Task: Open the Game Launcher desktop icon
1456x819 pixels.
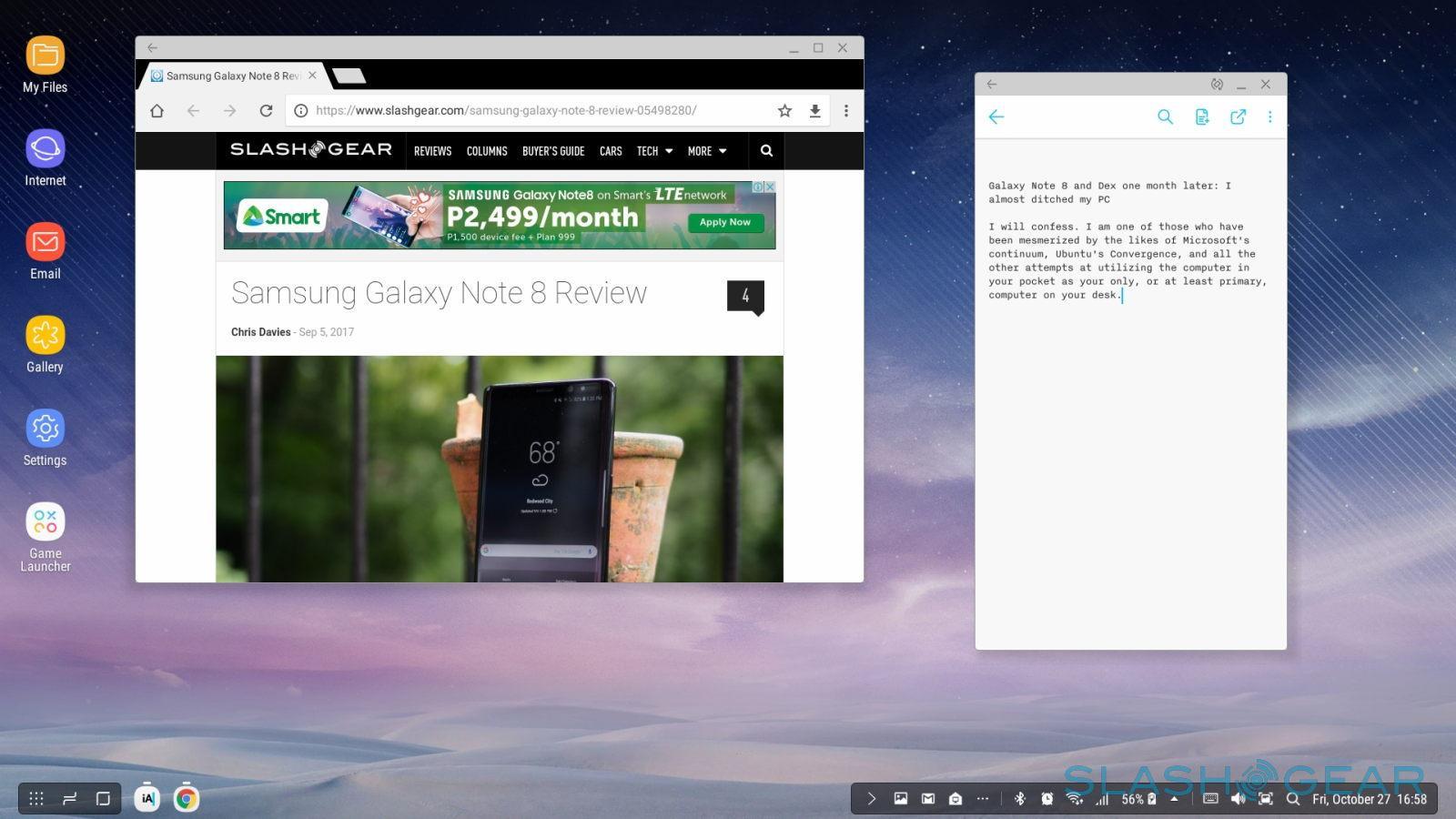Action: (x=45, y=522)
